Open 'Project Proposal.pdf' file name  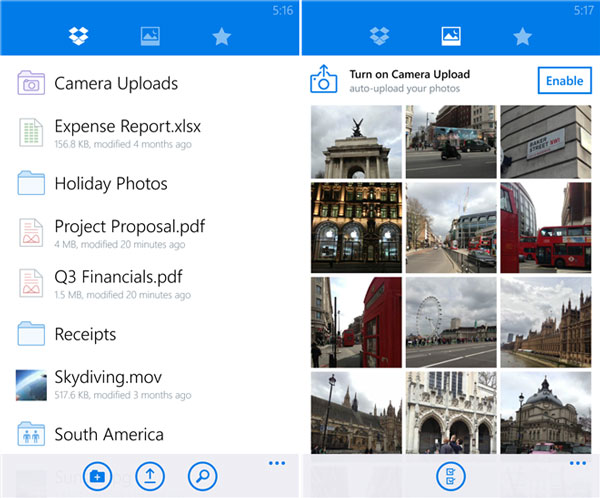pos(130,226)
